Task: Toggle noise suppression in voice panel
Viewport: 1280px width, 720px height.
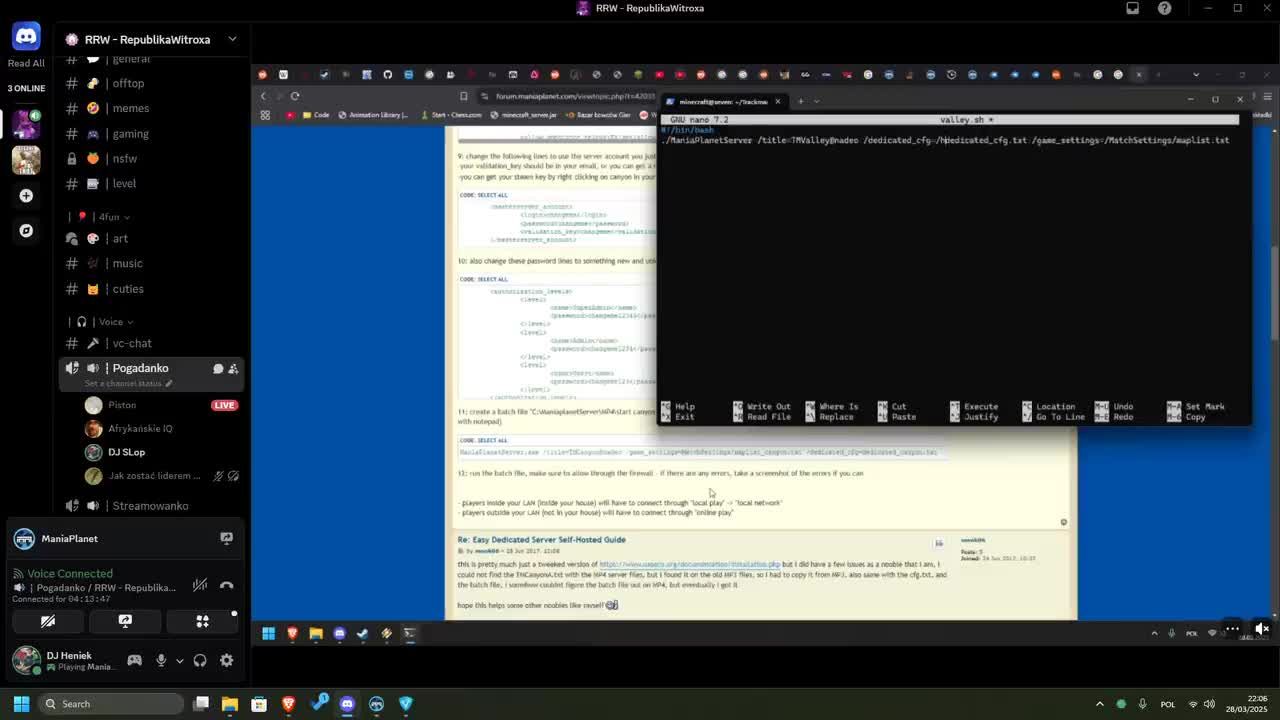Action: tap(200, 584)
